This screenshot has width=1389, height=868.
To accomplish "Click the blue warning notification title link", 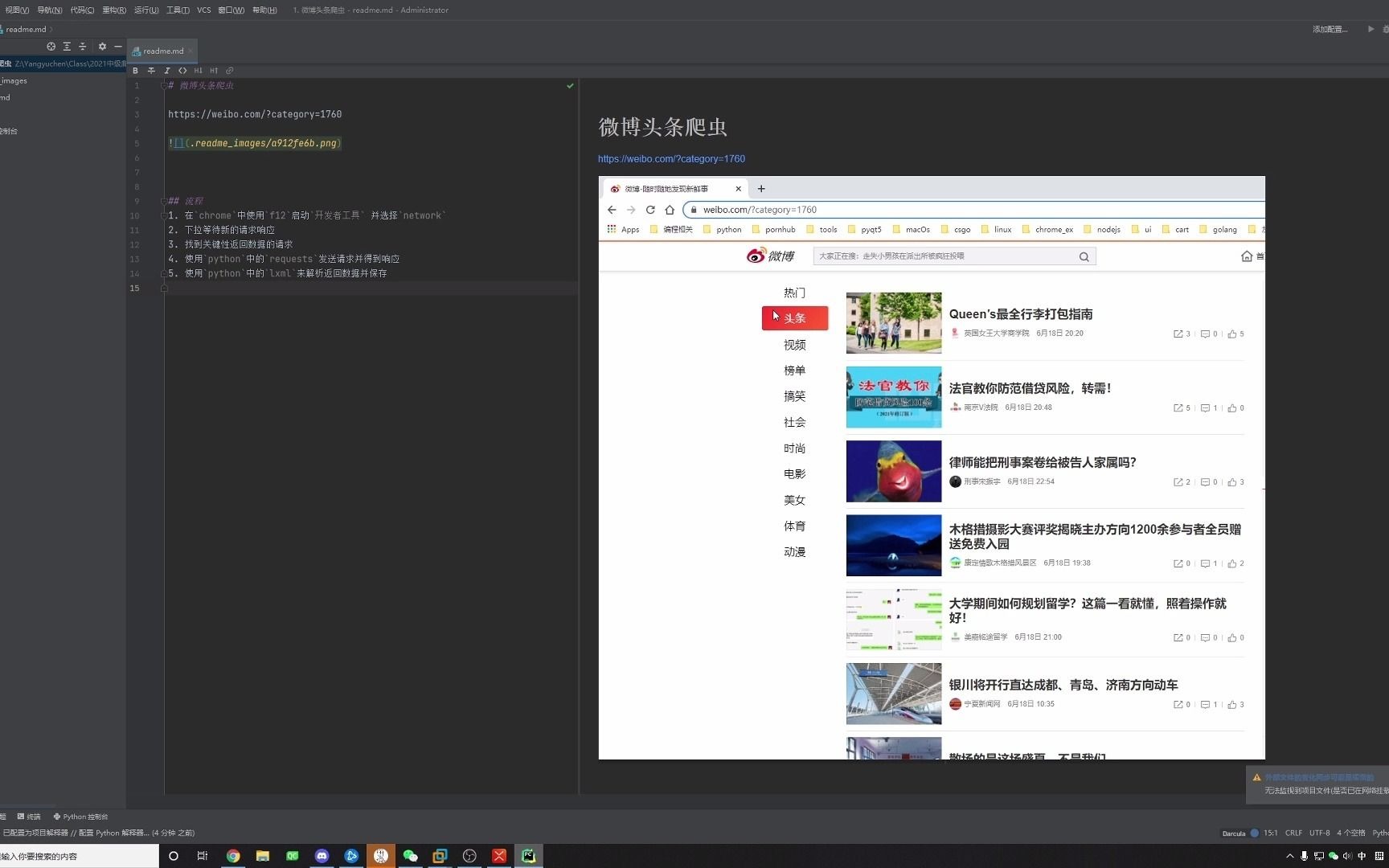I will (1319, 777).
